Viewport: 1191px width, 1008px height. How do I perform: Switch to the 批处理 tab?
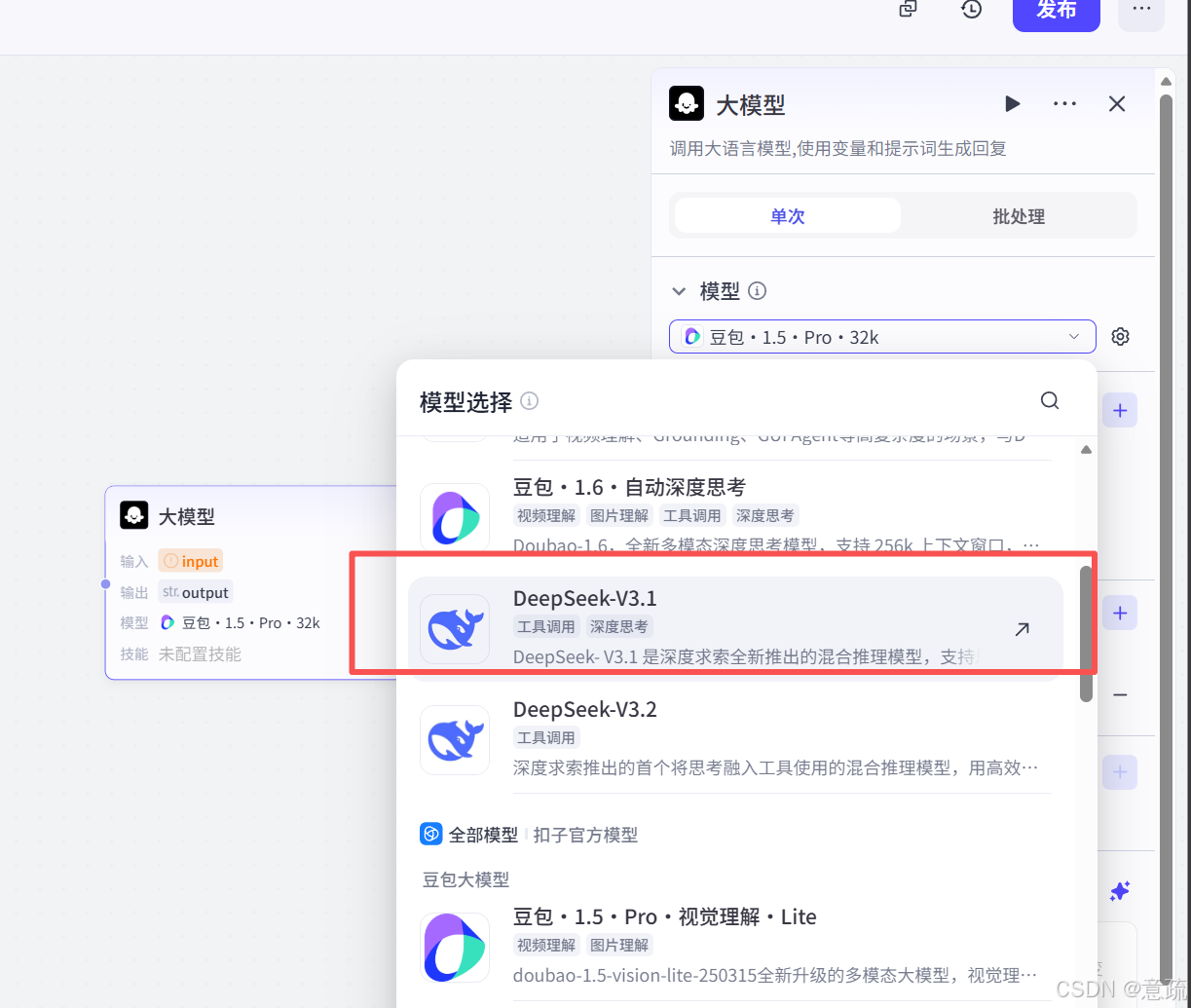point(1019,216)
